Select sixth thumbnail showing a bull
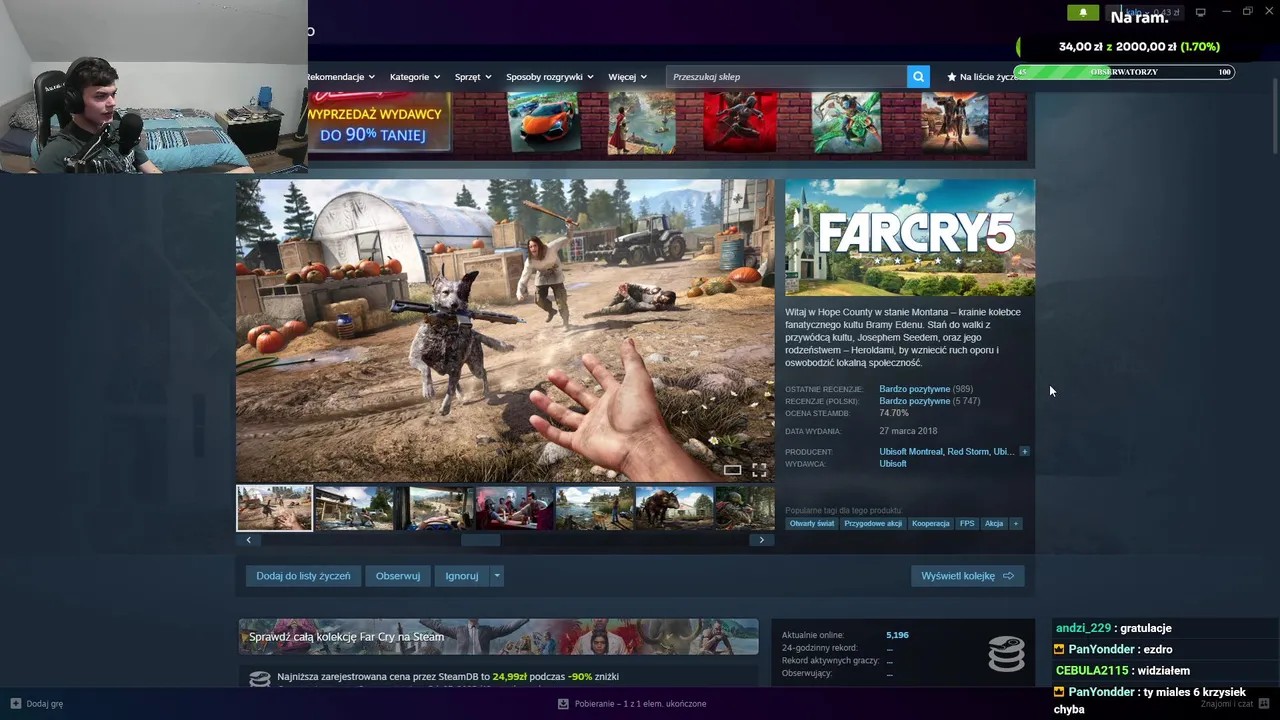The height and width of the screenshot is (720, 1280). 674,508
